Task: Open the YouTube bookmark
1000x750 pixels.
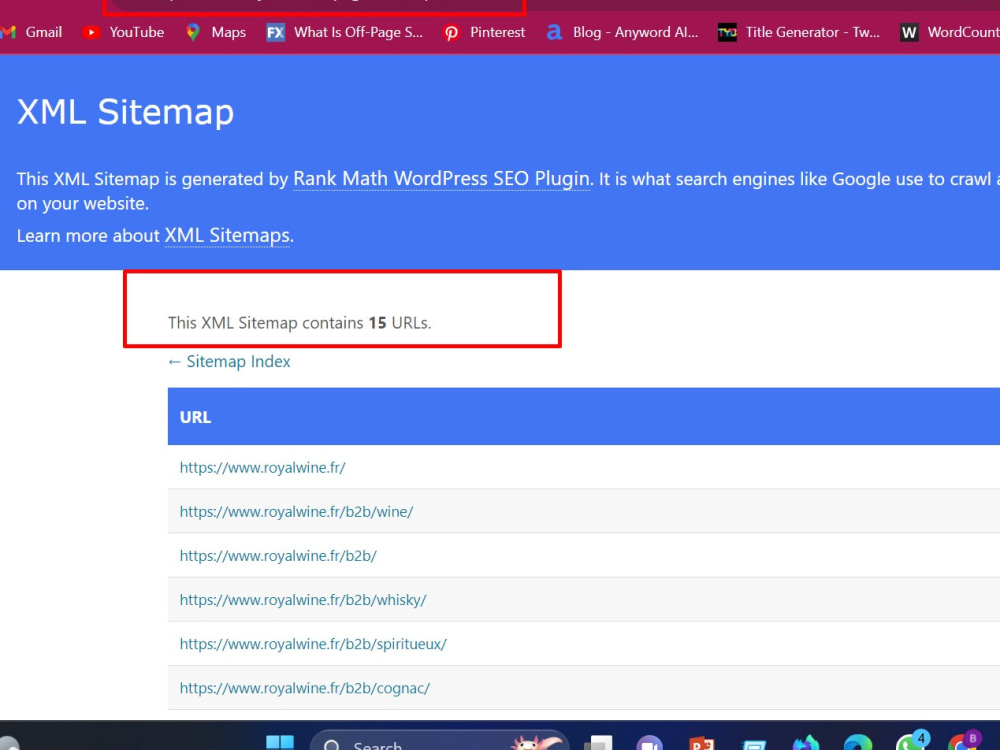Action: tap(124, 32)
